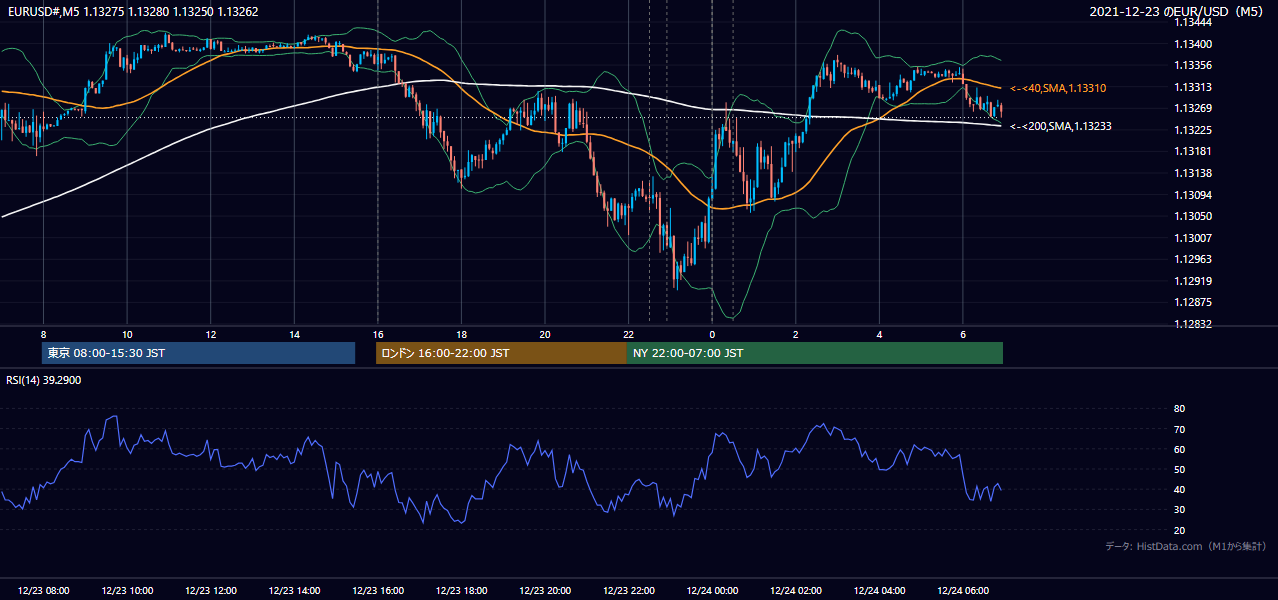Click the RSI scale value 40

point(1179,489)
